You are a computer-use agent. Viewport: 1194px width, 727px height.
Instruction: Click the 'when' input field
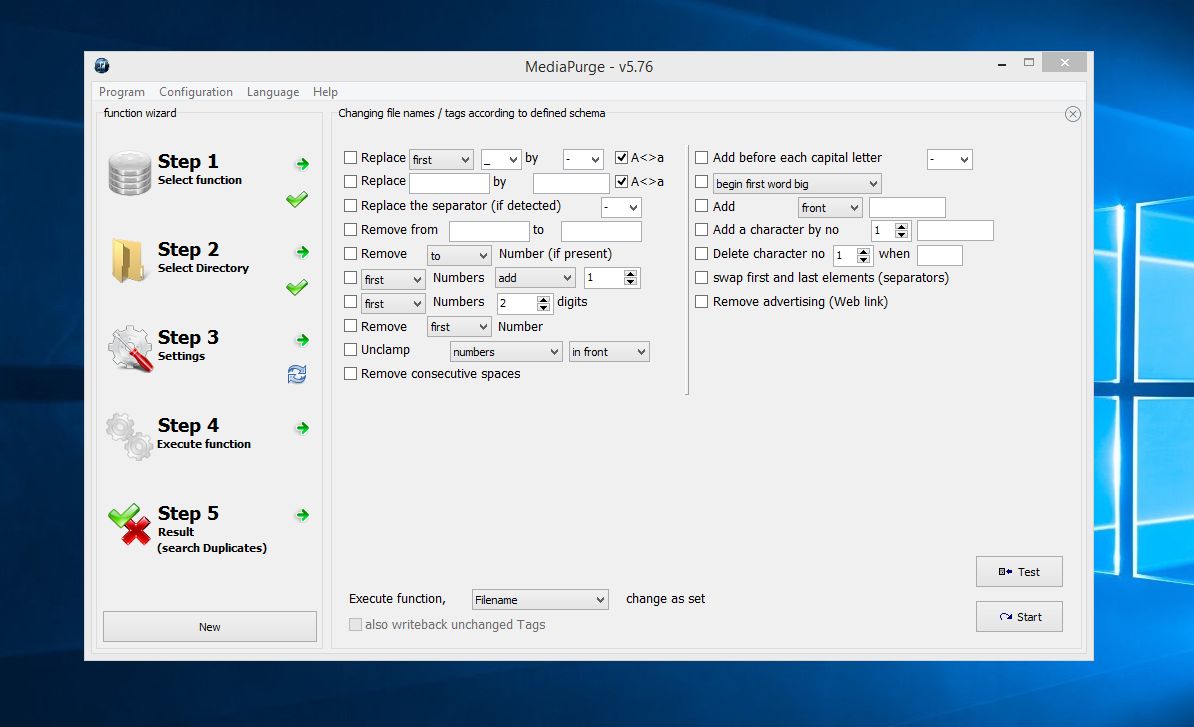(x=940, y=255)
